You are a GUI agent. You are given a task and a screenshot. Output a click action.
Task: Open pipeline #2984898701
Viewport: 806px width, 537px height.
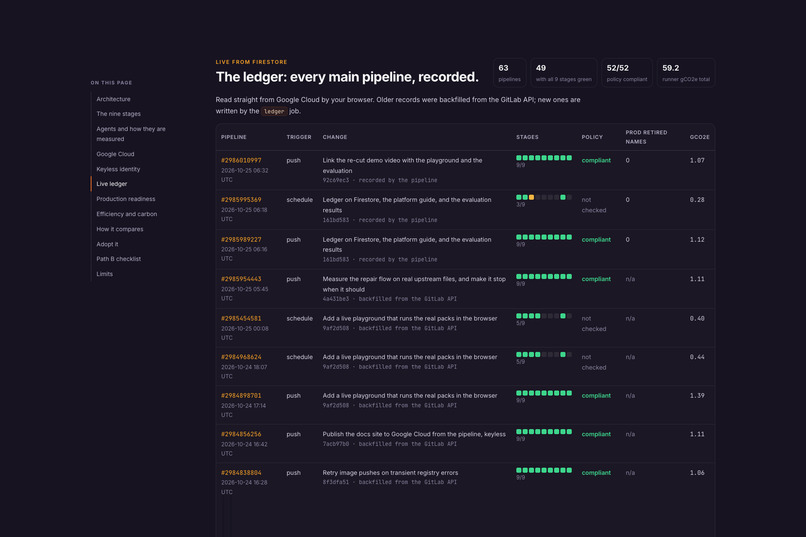point(241,396)
